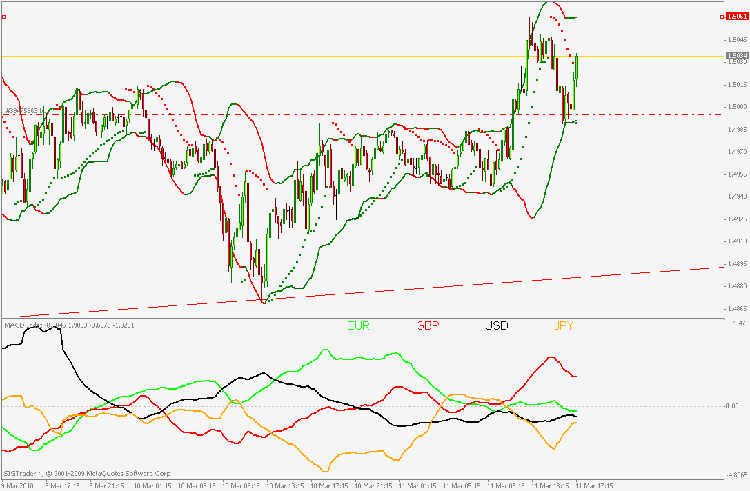Screen dimensions: 750x491
Task: Click the red GBP legend label
Action: click(x=428, y=326)
